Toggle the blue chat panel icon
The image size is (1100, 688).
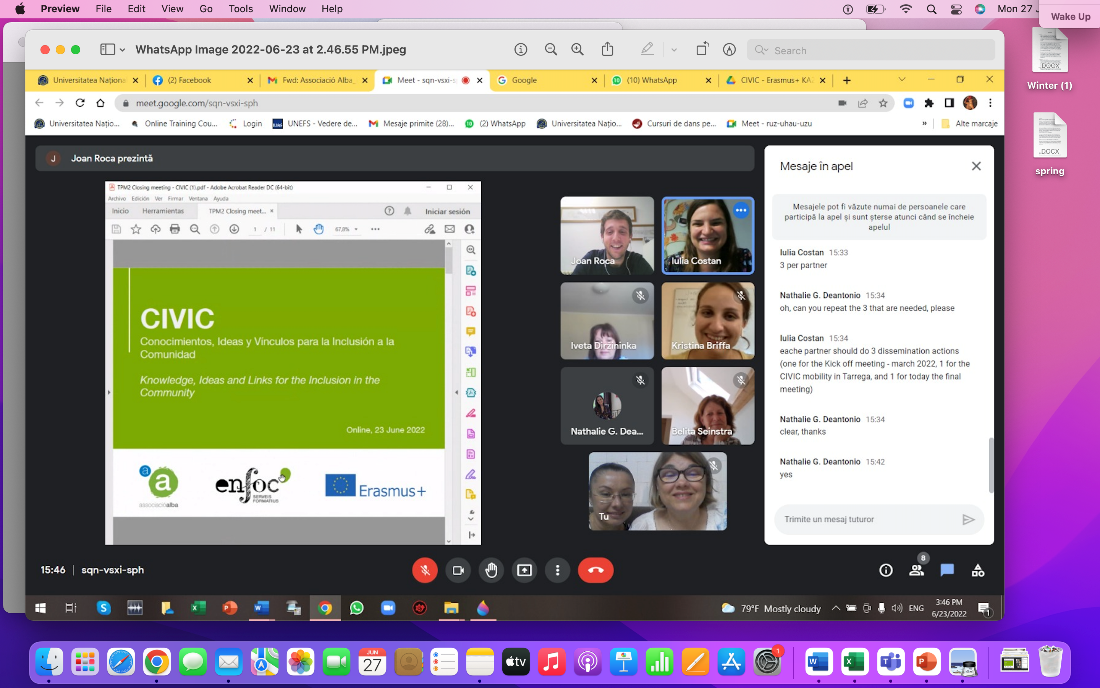(947, 570)
